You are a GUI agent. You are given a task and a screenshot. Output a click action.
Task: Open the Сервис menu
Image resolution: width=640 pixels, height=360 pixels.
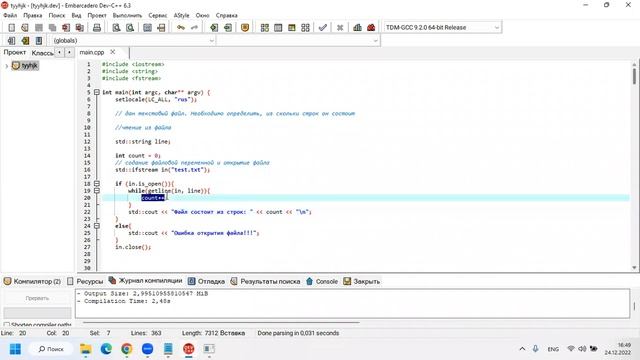tap(158, 15)
